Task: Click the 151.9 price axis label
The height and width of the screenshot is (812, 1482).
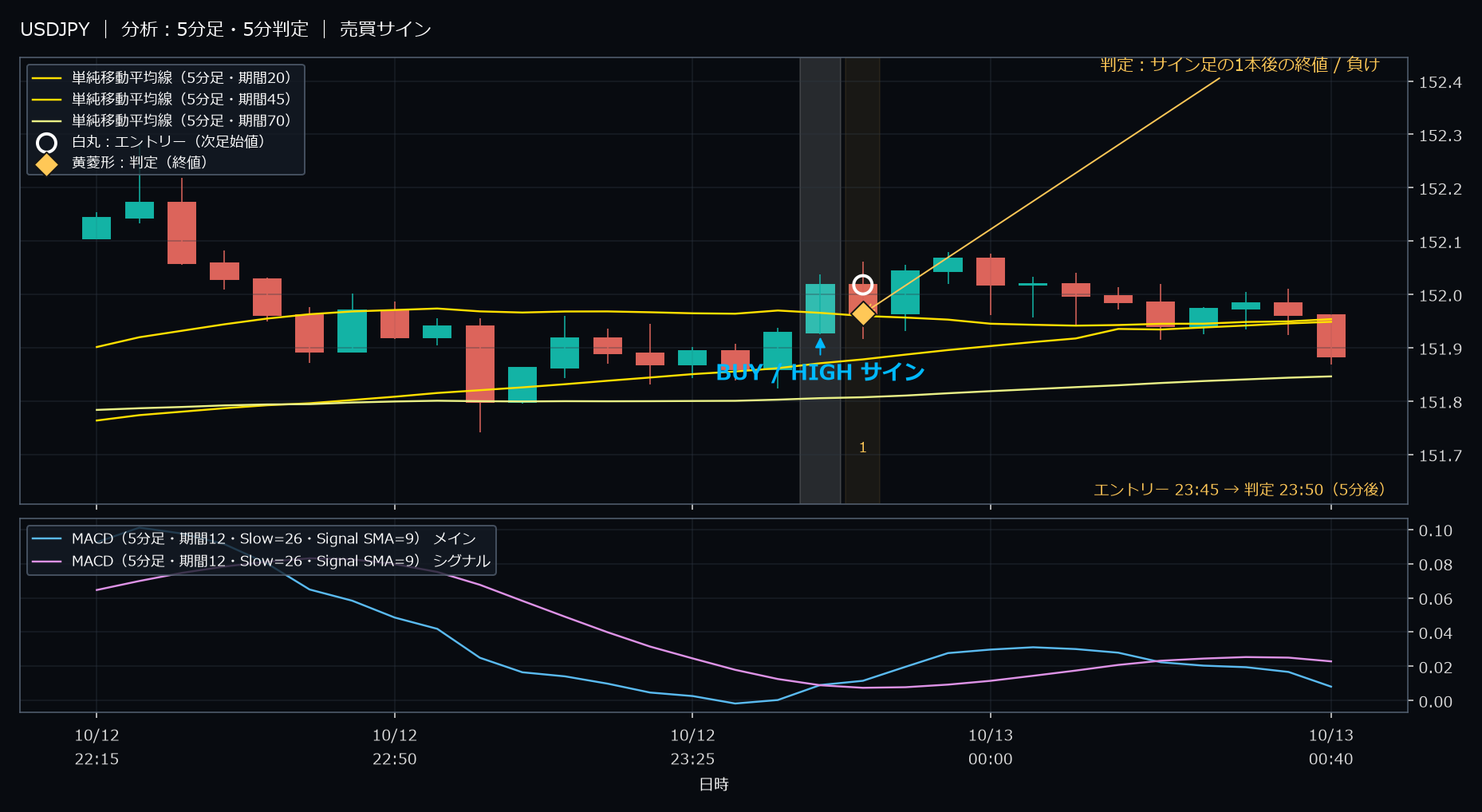Action: click(x=1441, y=349)
